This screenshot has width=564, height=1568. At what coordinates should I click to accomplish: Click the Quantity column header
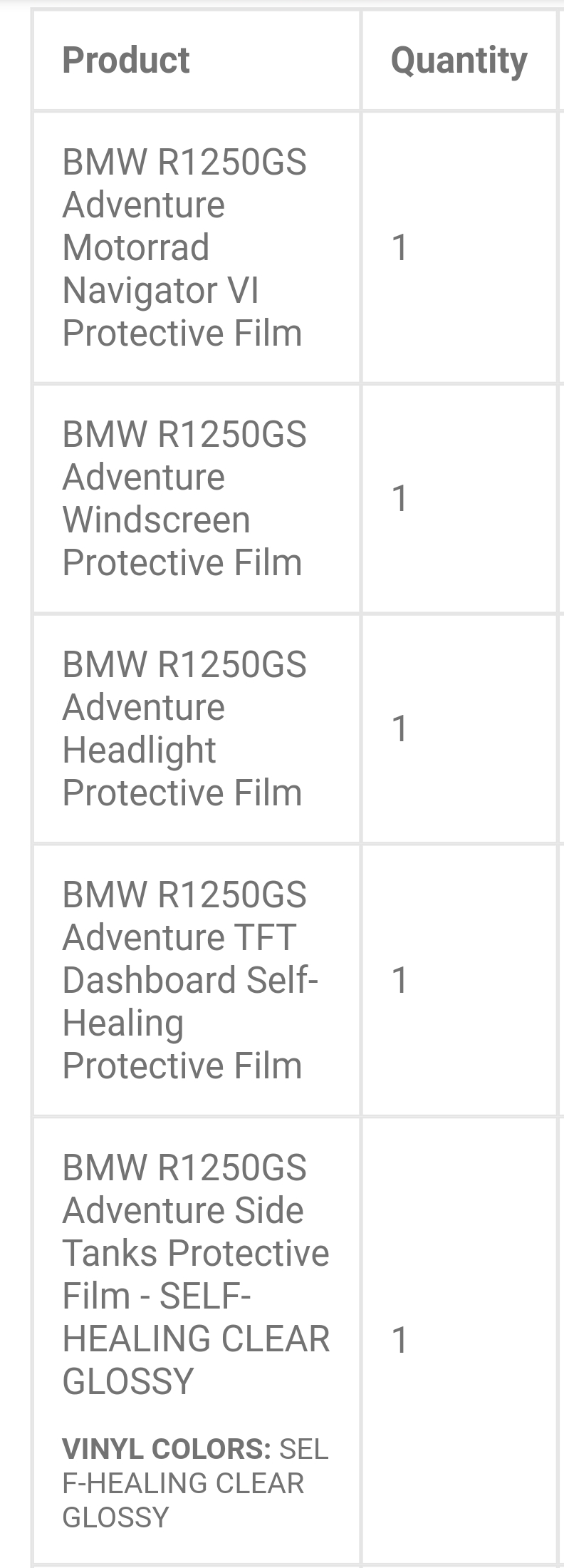(459, 60)
